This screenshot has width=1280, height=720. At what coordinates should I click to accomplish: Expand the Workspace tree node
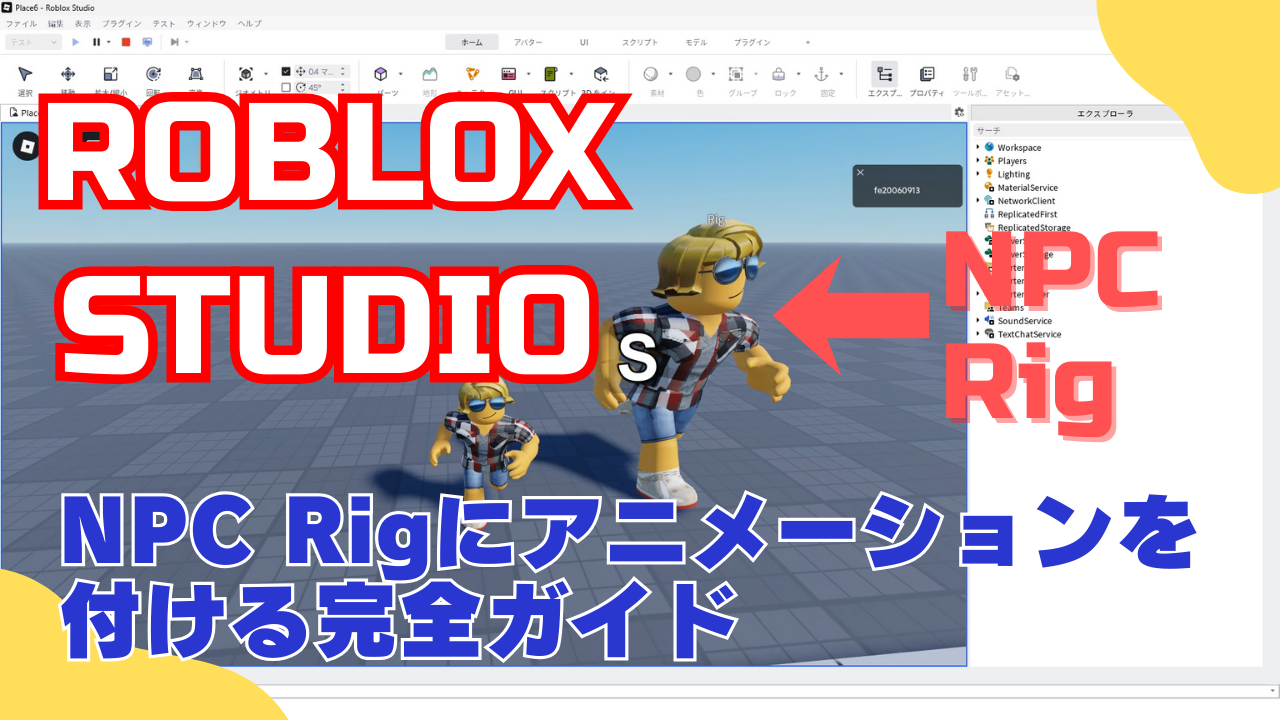977,147
